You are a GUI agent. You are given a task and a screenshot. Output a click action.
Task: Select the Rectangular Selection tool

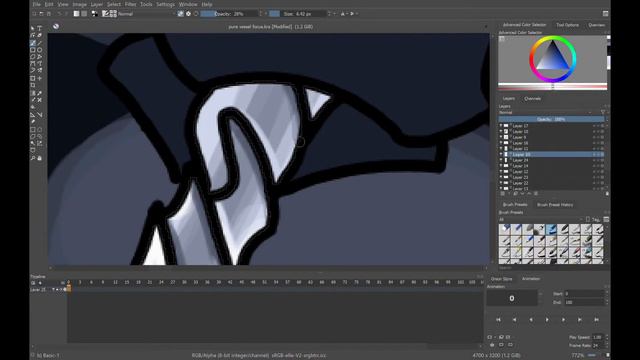(33, 130)
